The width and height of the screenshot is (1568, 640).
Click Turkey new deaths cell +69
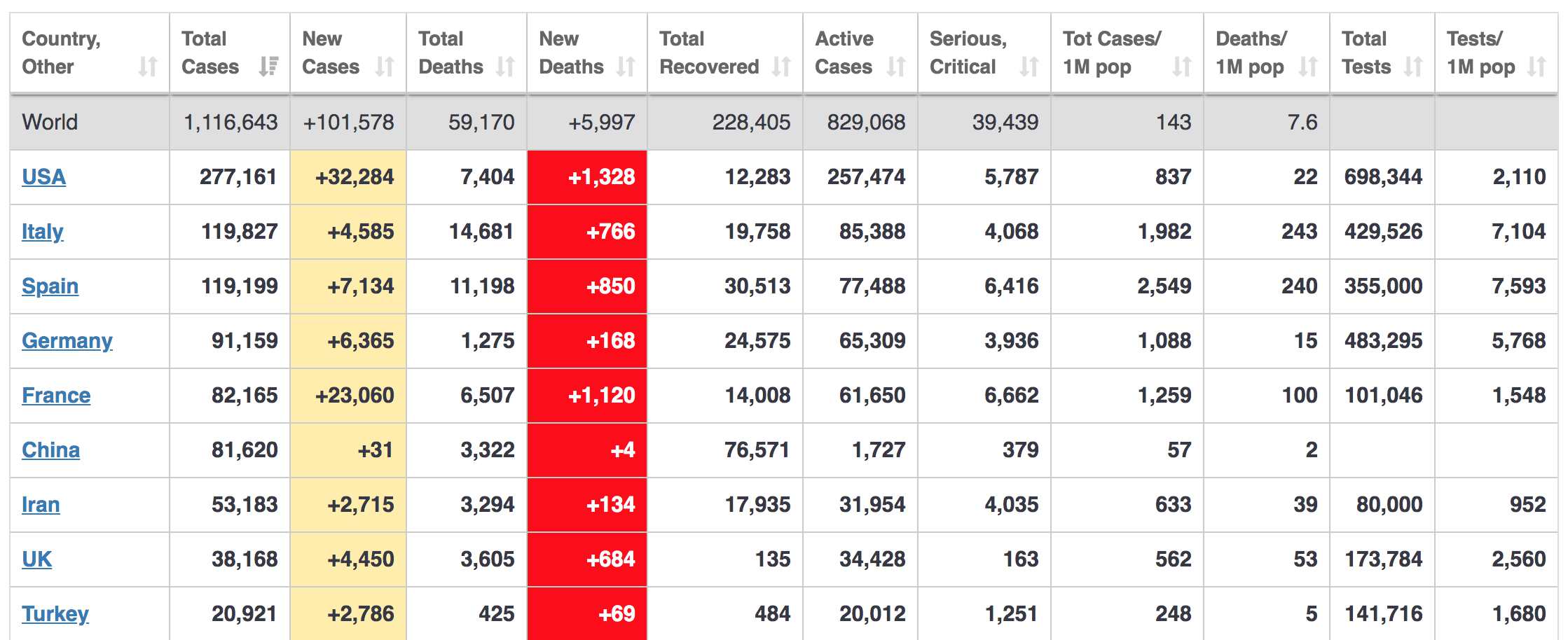coord(587,613)
